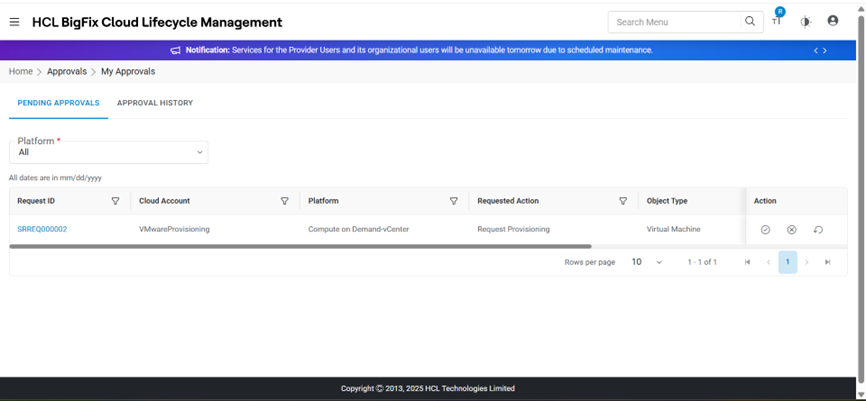Click the Compute on Demand-vCenter cell
The height and width of the screenshot is (401, 866).
pyautogui.click(x=358, y=229)
